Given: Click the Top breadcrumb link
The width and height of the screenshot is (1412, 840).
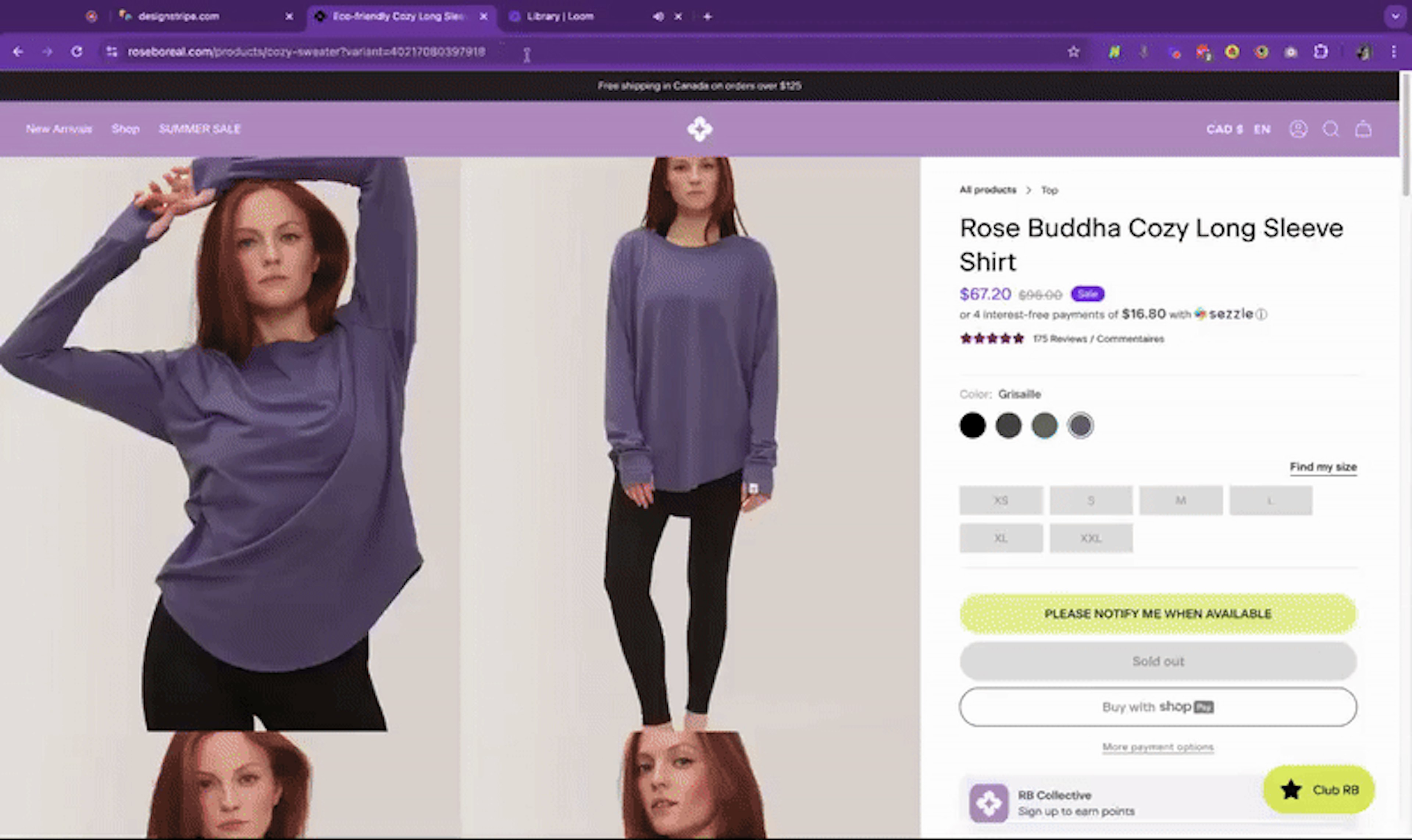Looking at the screenshot, I should click(1049, 190).
